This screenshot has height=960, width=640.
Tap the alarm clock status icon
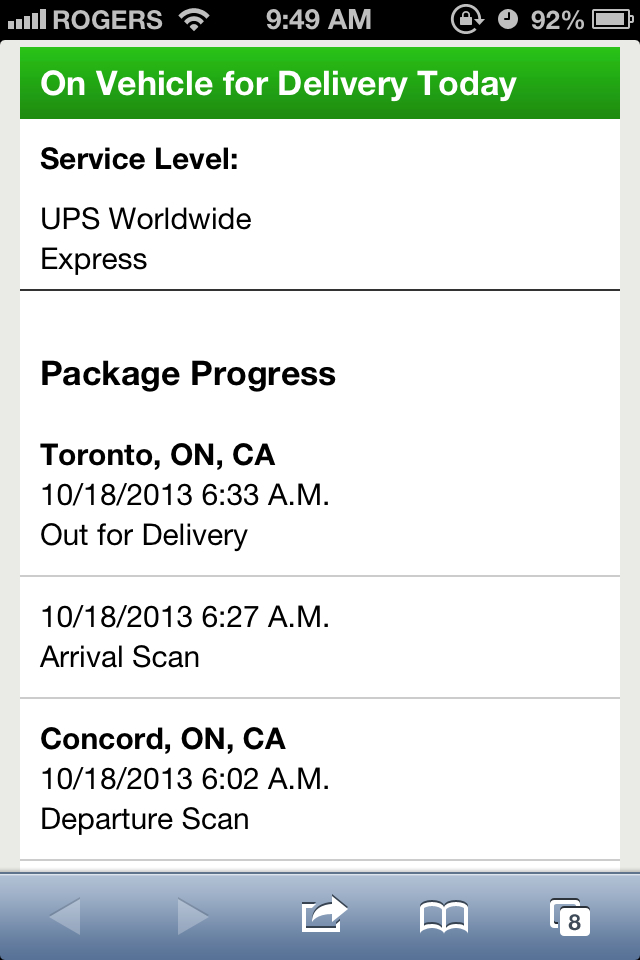click(x=507, y=20)
